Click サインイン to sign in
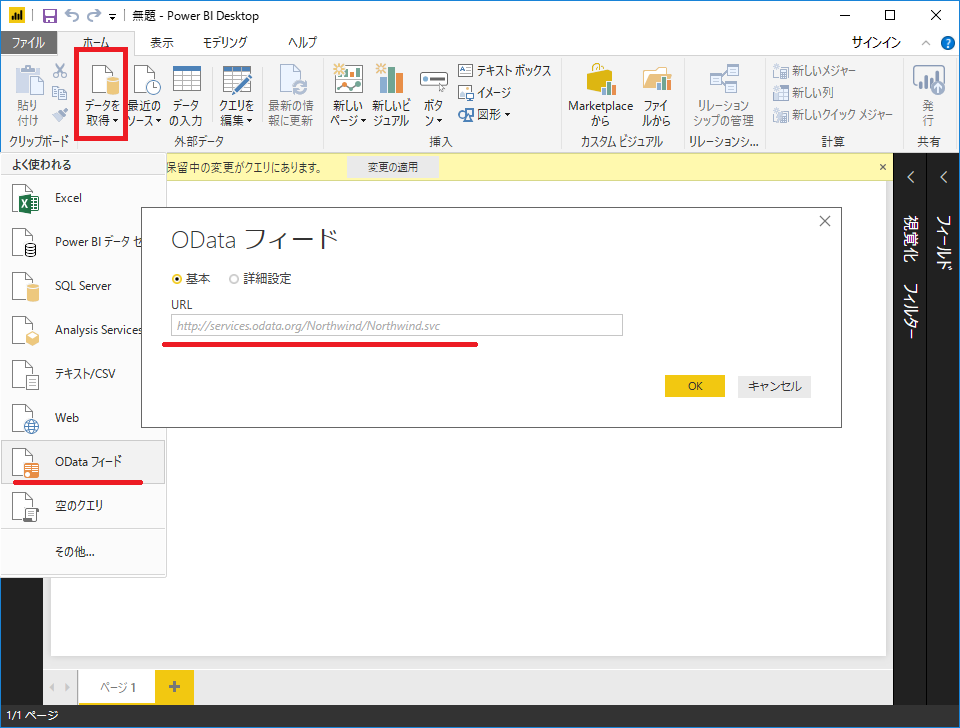 [876, 42]
